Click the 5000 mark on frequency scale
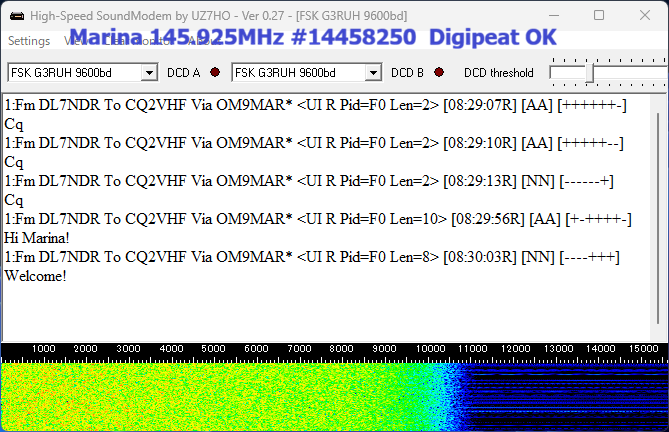The image size is (669, 432). (213, 349)
